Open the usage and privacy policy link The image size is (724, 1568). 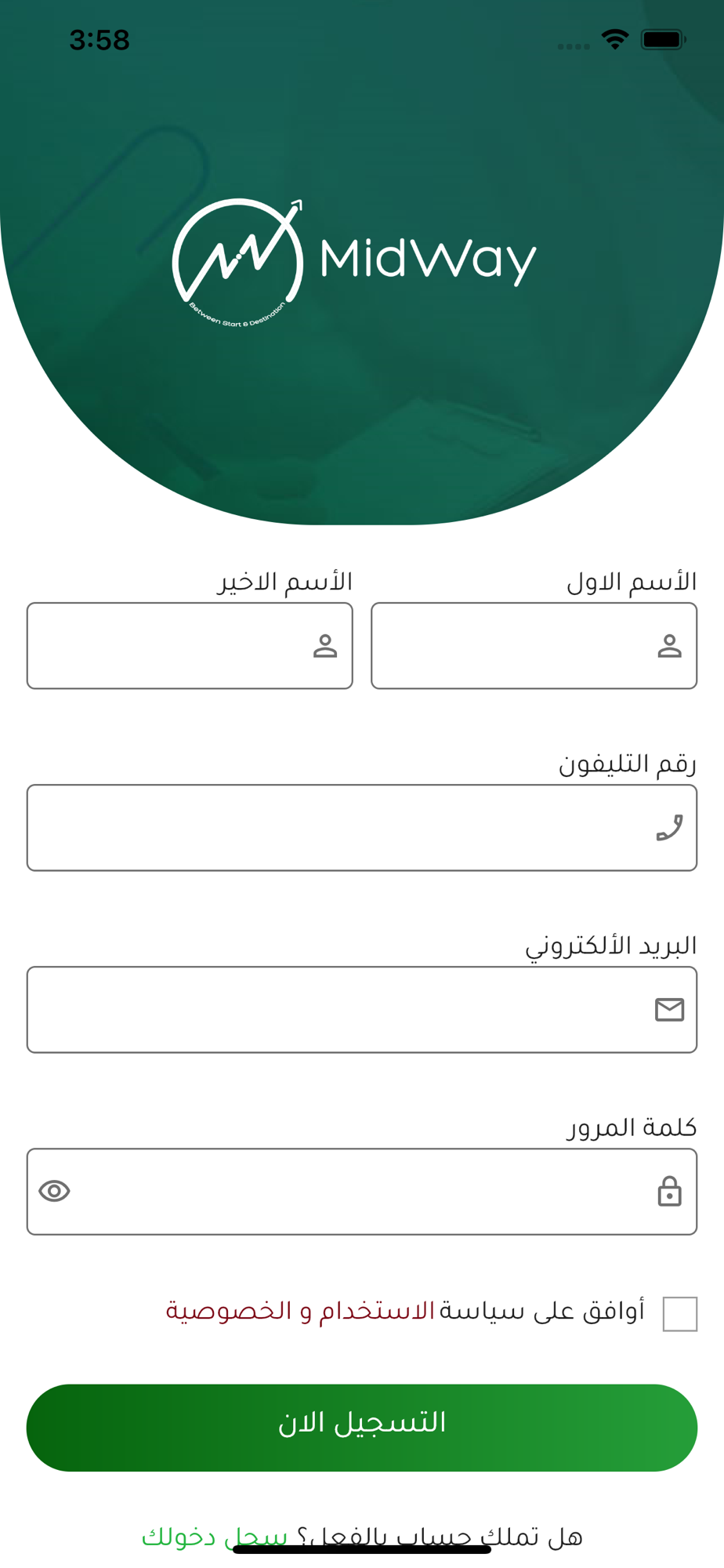[300, 1311]
